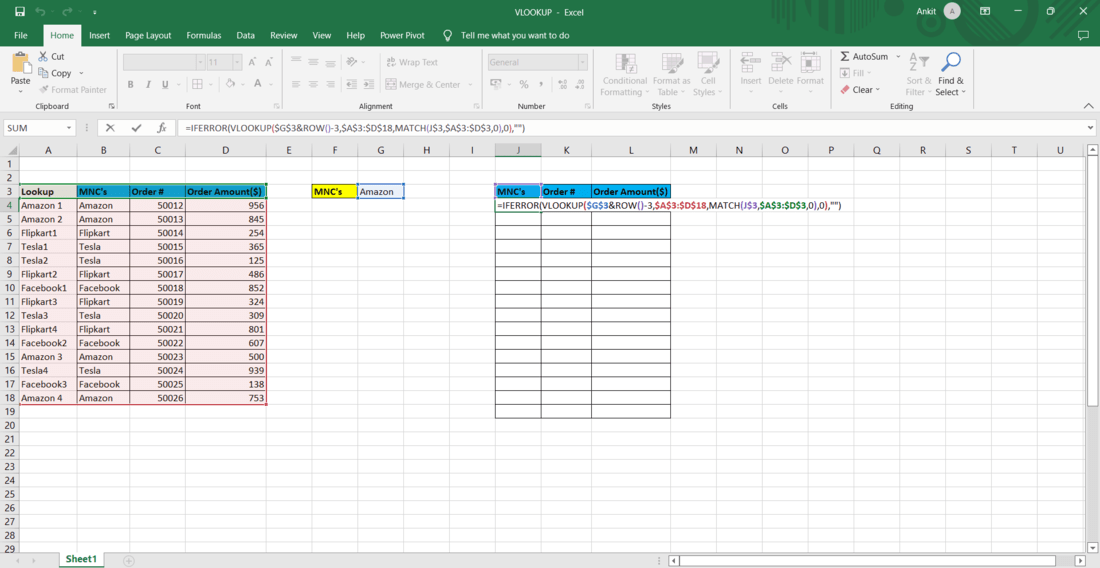Toggle Wrap Text
Screen dimensions: 1100x568
coord(412,62)
